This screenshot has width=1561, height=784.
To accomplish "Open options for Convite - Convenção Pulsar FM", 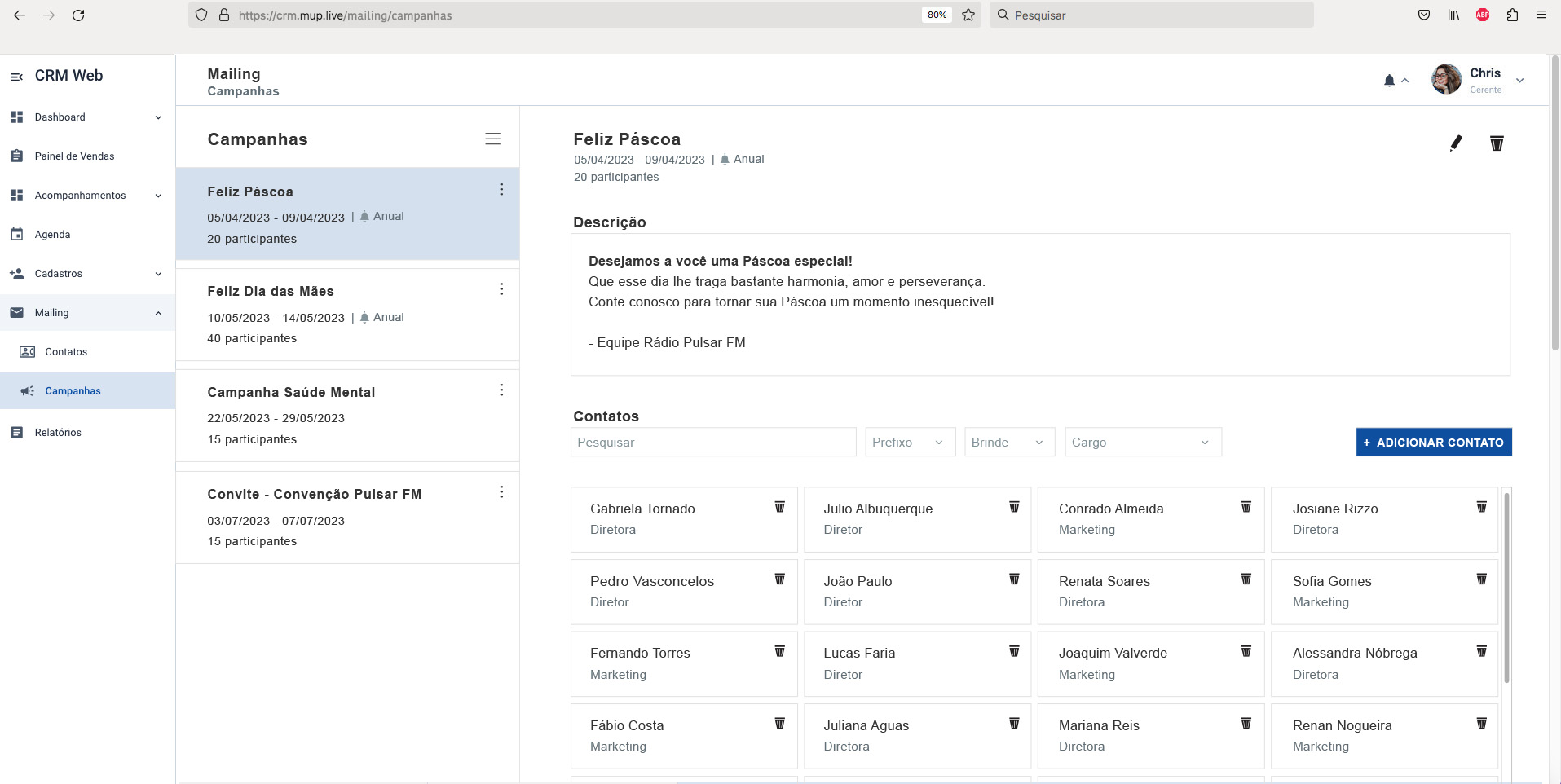I will (501, 492).
